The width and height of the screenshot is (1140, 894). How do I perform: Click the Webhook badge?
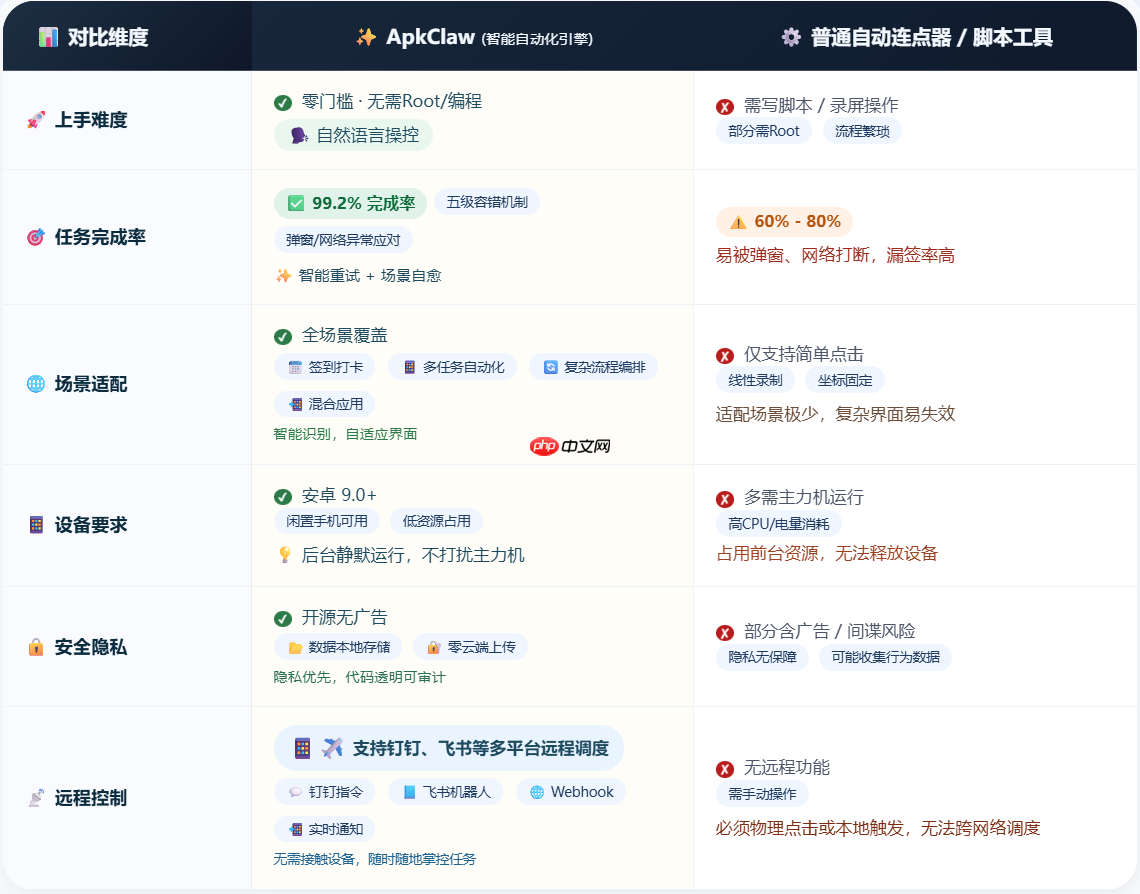point(570,791)
